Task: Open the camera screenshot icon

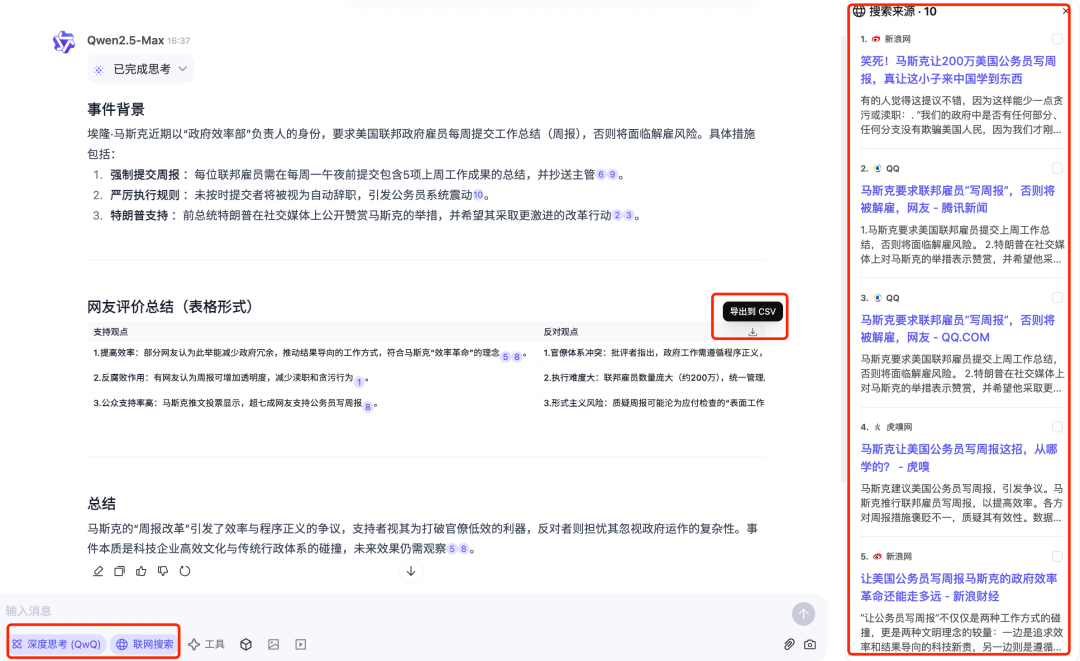Action: [x=810, y=644]
